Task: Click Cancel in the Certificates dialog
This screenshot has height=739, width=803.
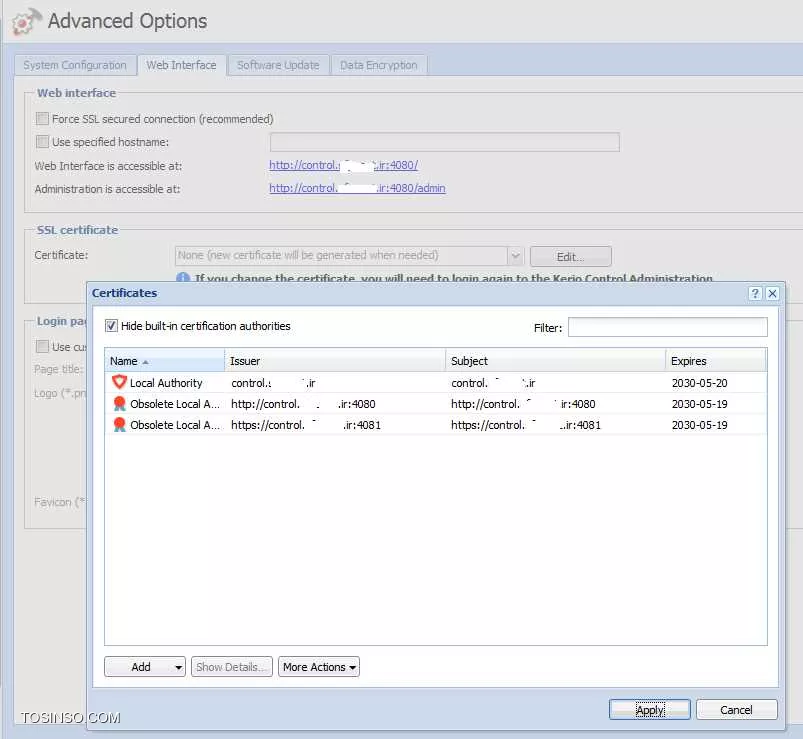Action: pyautogui.click(x=736, y=710)
